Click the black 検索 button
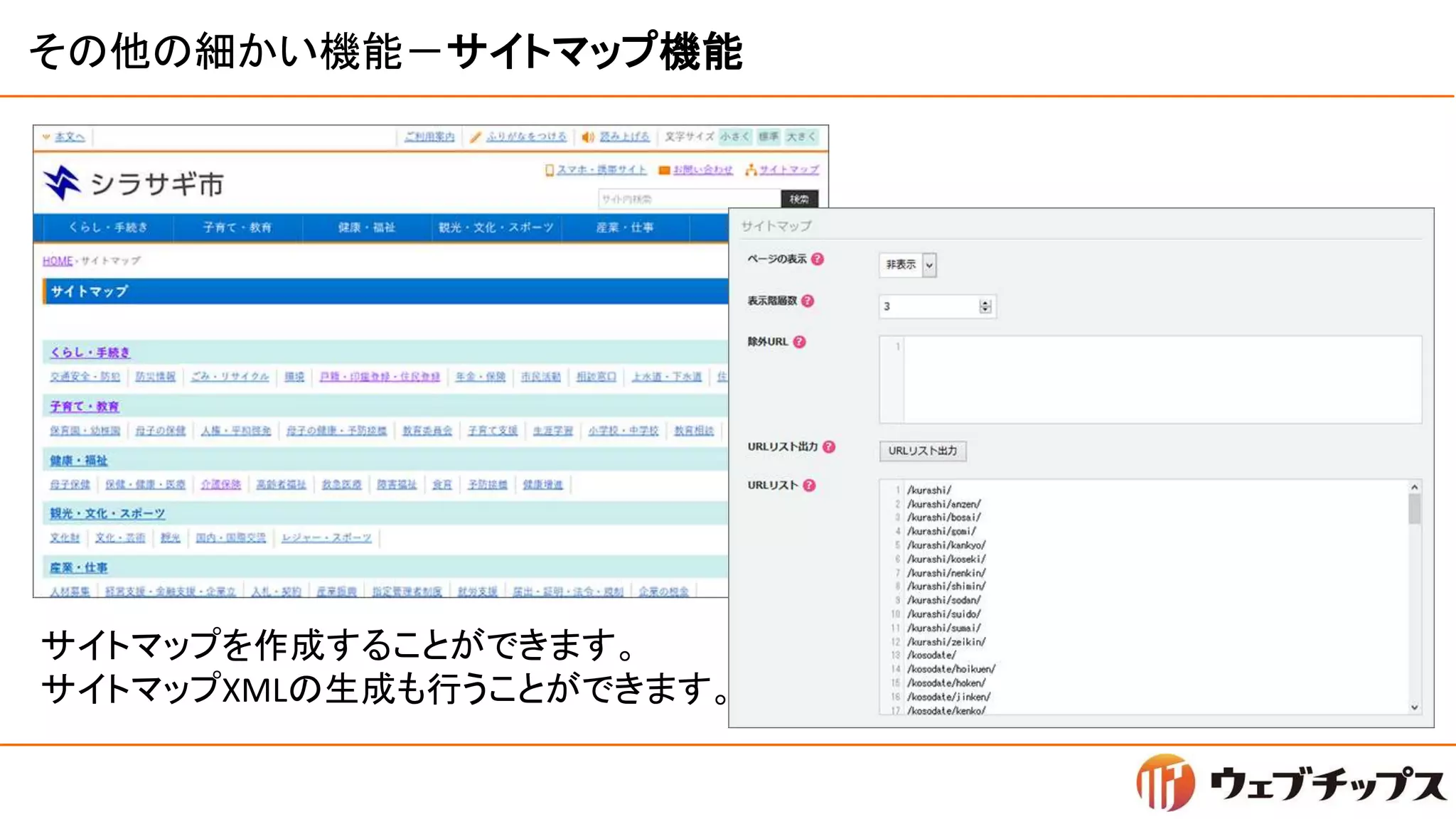The height and width of the screenshot is (819, 1456). (799, 199)
